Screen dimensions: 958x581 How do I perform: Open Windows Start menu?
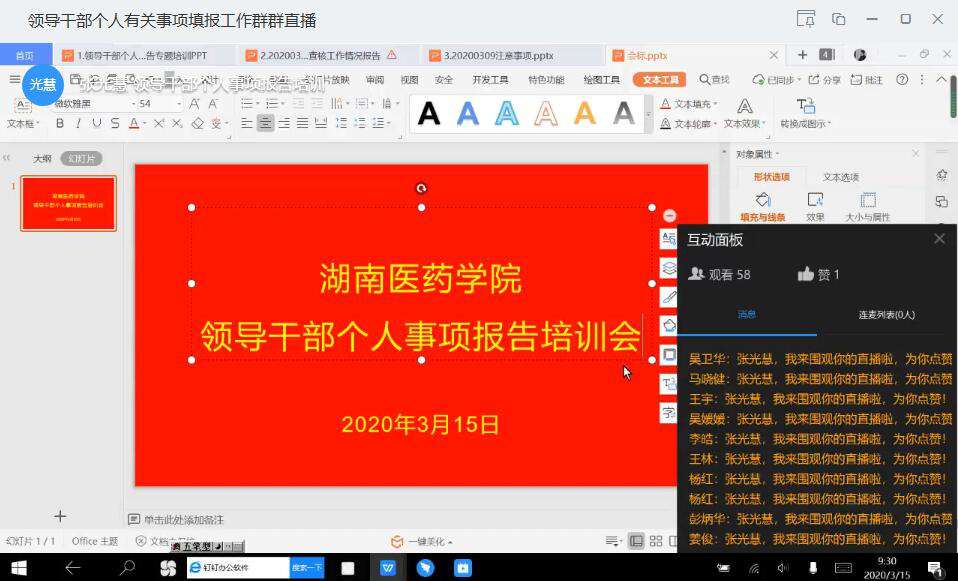point(19,568)
